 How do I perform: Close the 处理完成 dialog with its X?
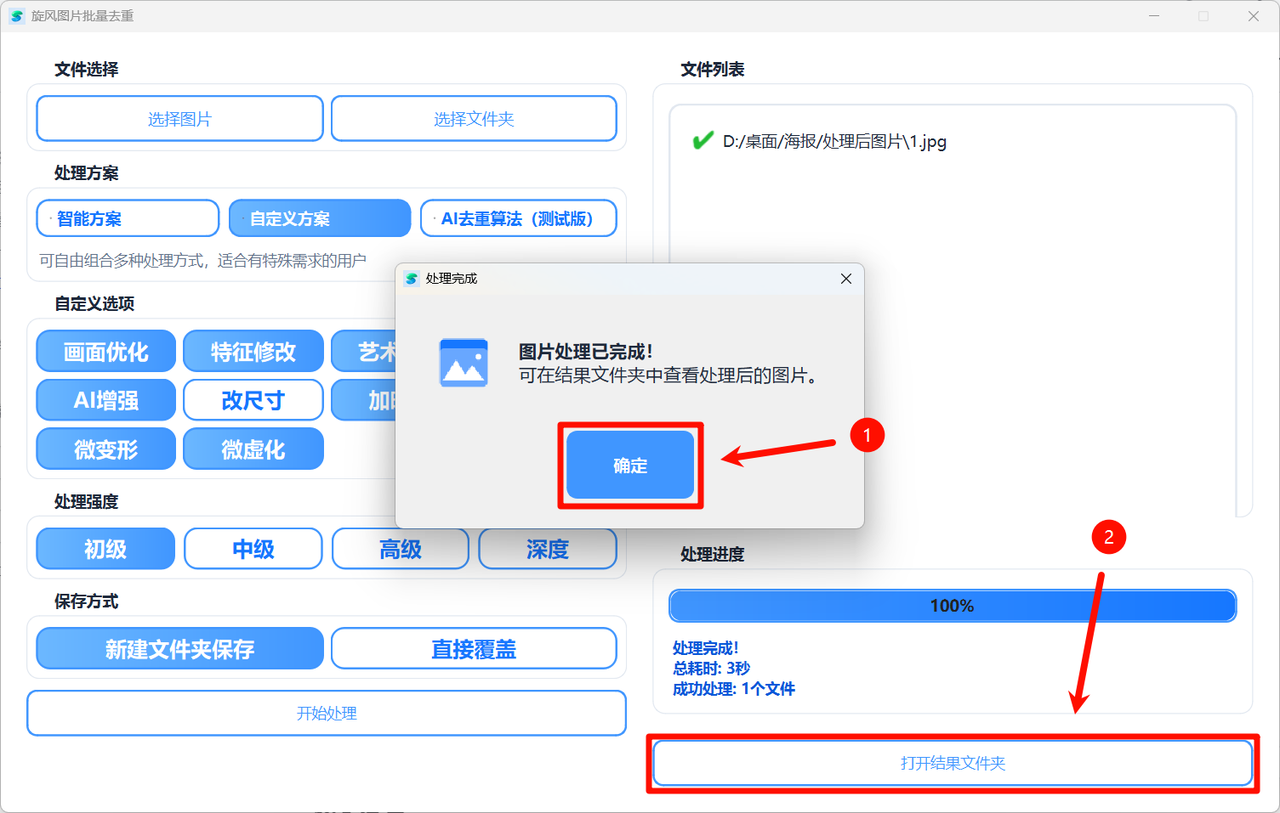[x=846, y=279]
